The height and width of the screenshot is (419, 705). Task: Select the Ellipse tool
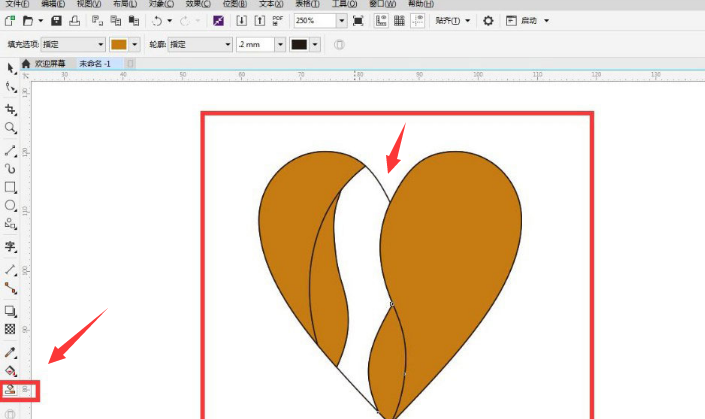pyautogui.click(x=11, y=206)
